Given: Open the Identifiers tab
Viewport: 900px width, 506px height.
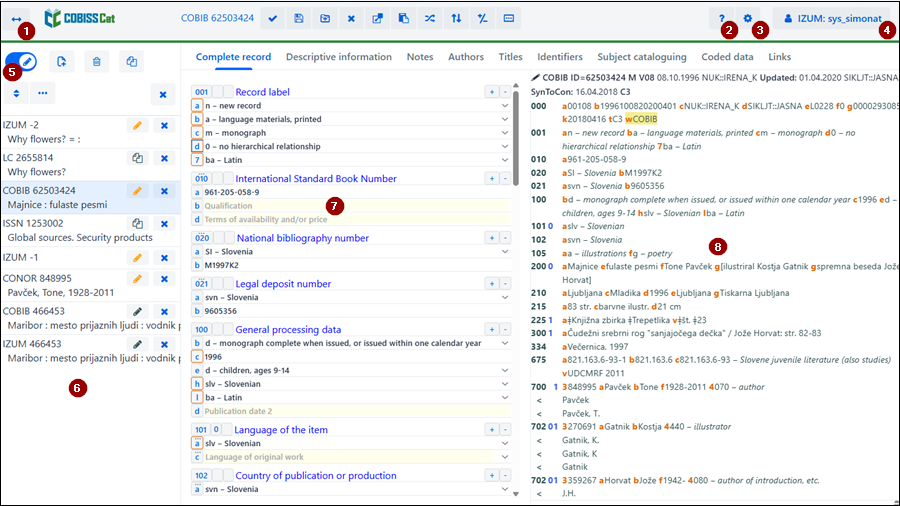Looking at the screenshot, I should [x=560, y=57].
